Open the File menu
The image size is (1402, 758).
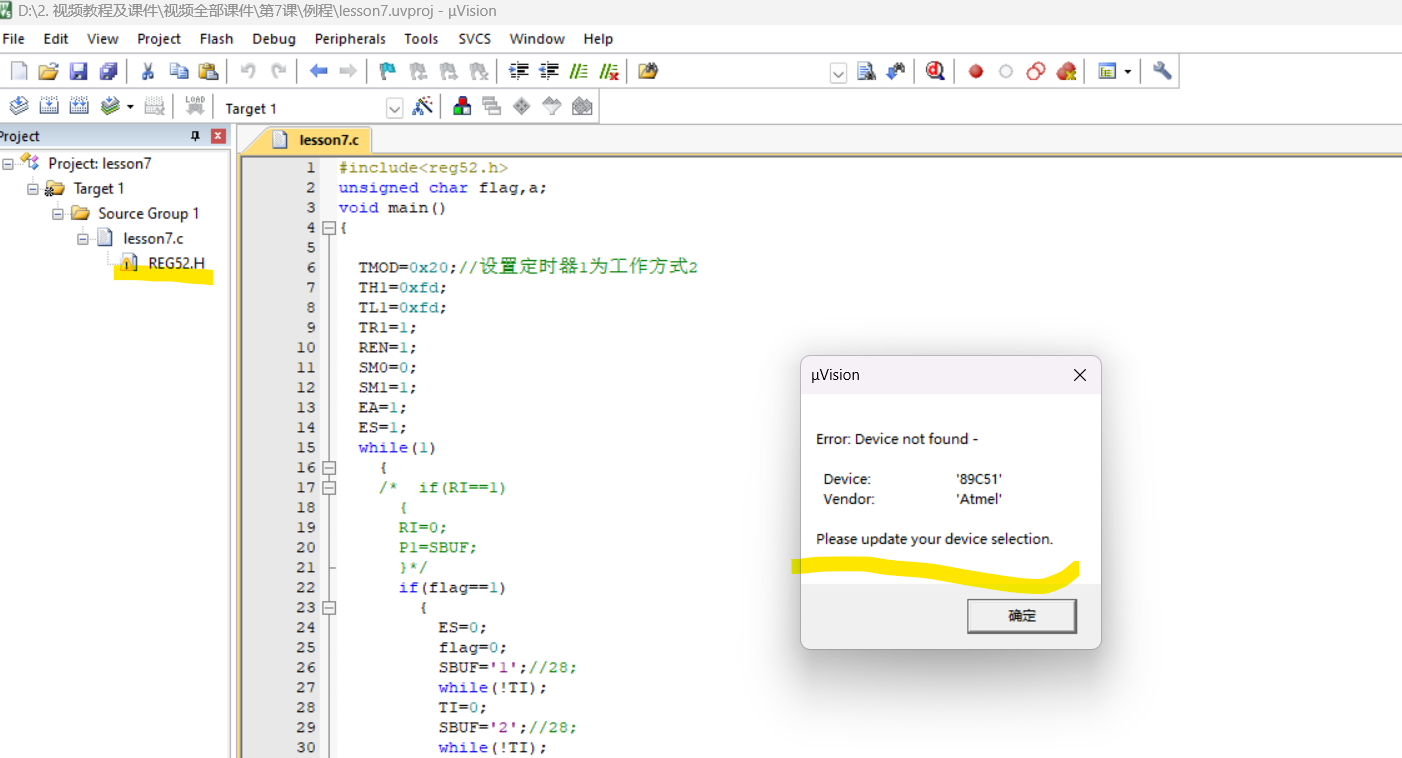(13, 39)
